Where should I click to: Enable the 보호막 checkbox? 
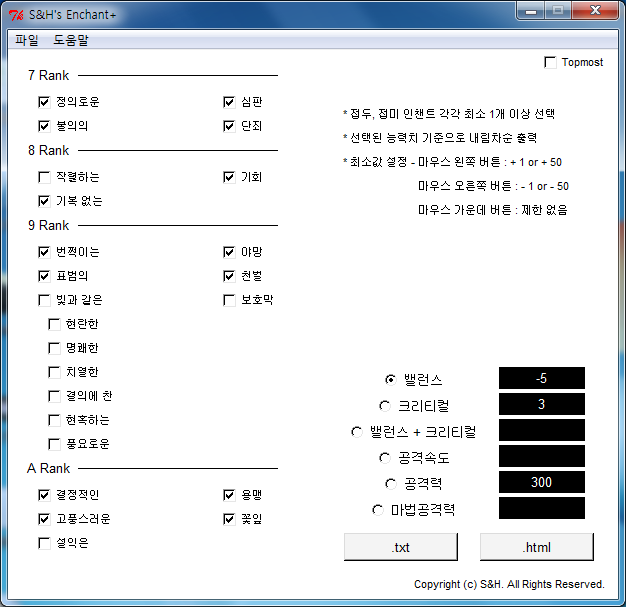click(x=229, y=300)
